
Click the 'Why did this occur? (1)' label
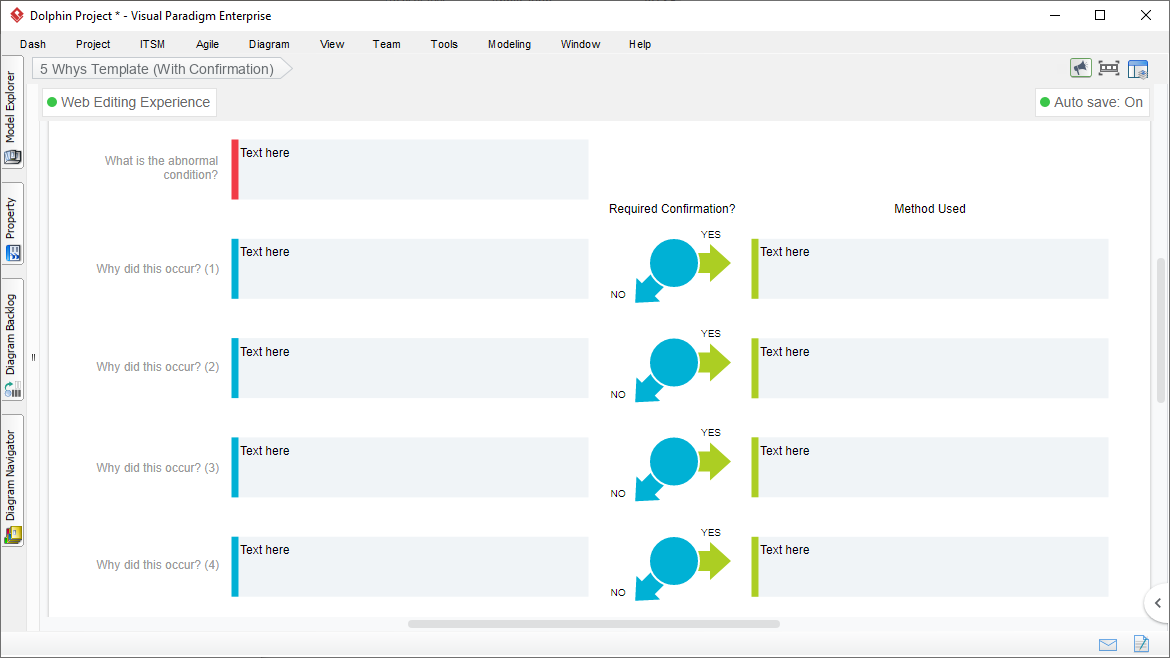[157, 269]
